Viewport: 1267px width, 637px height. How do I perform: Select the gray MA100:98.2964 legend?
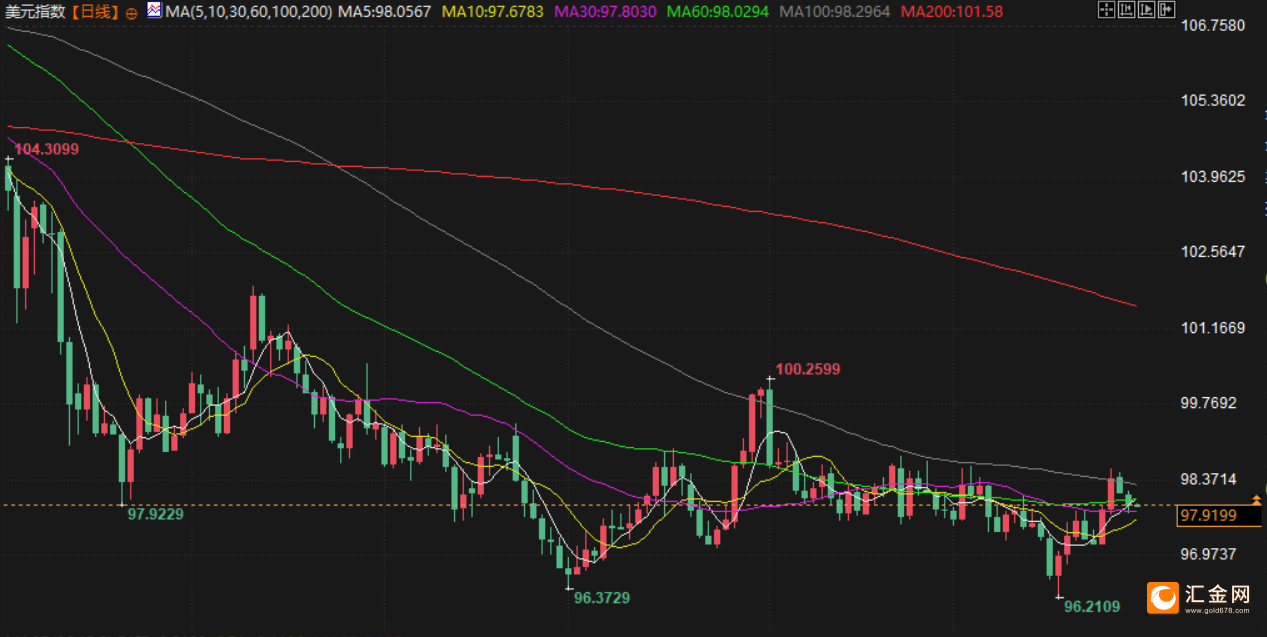point(836,12)
